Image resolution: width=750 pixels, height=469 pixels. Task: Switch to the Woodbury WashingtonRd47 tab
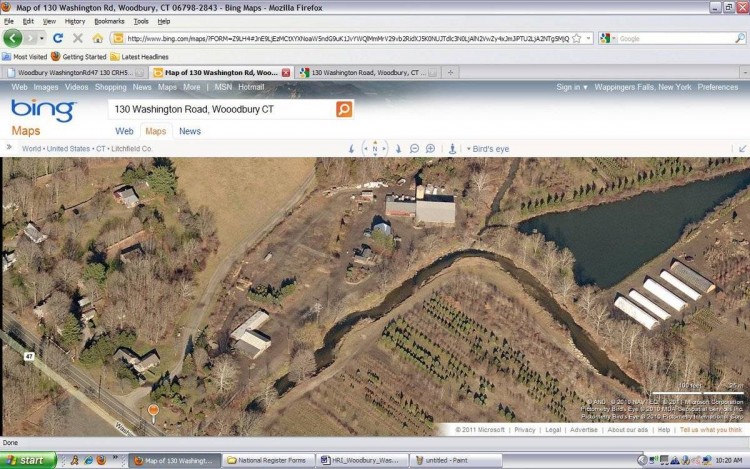tap(74, 73)
